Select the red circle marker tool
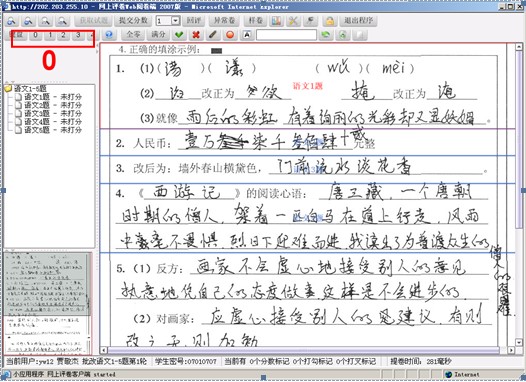The width and height of the screenshot is (526, 382). coord(230,35)
